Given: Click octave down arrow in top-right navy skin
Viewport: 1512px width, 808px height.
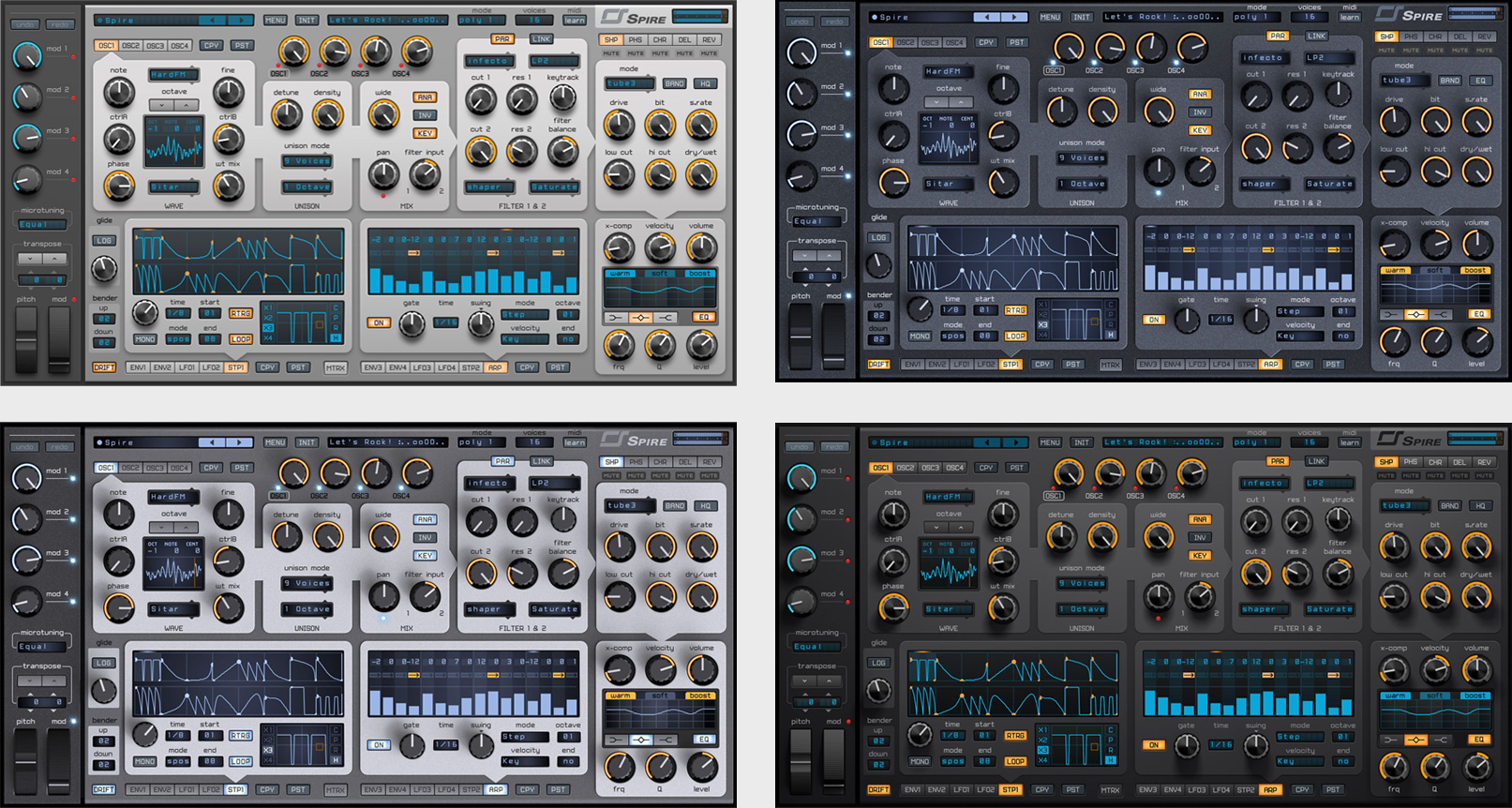Looking at the screenshot, I should (936, 102).
